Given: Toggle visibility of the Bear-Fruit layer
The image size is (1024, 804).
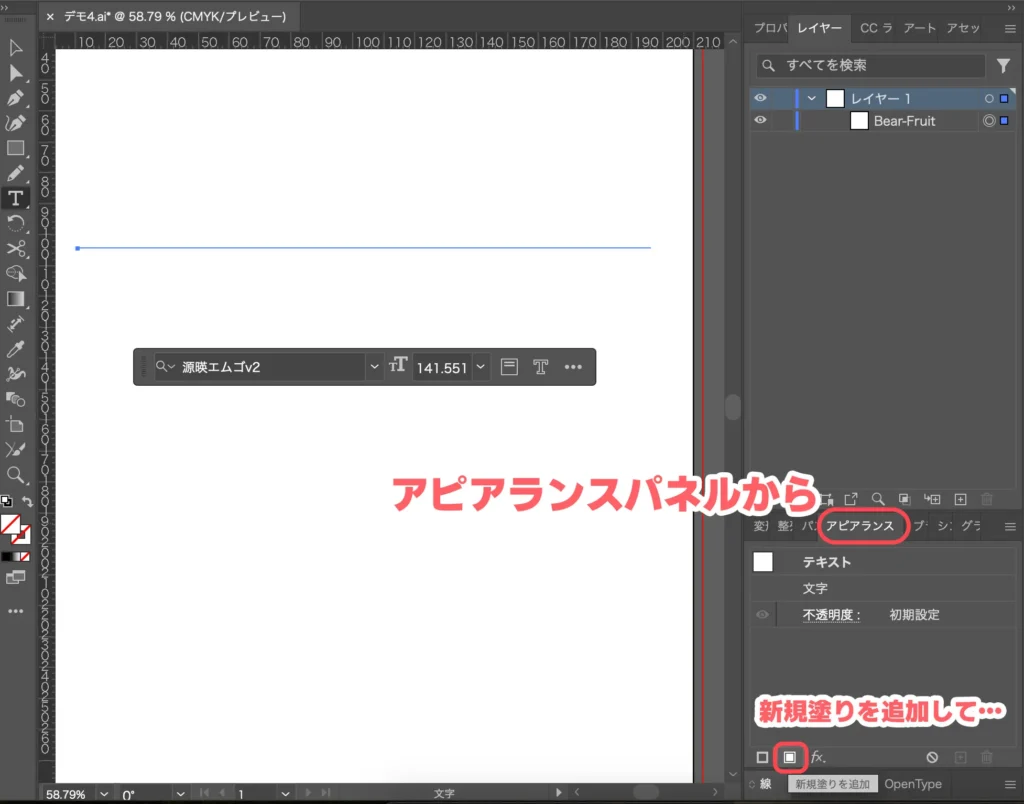Looking at the screenshot, I should coord(761,120).
